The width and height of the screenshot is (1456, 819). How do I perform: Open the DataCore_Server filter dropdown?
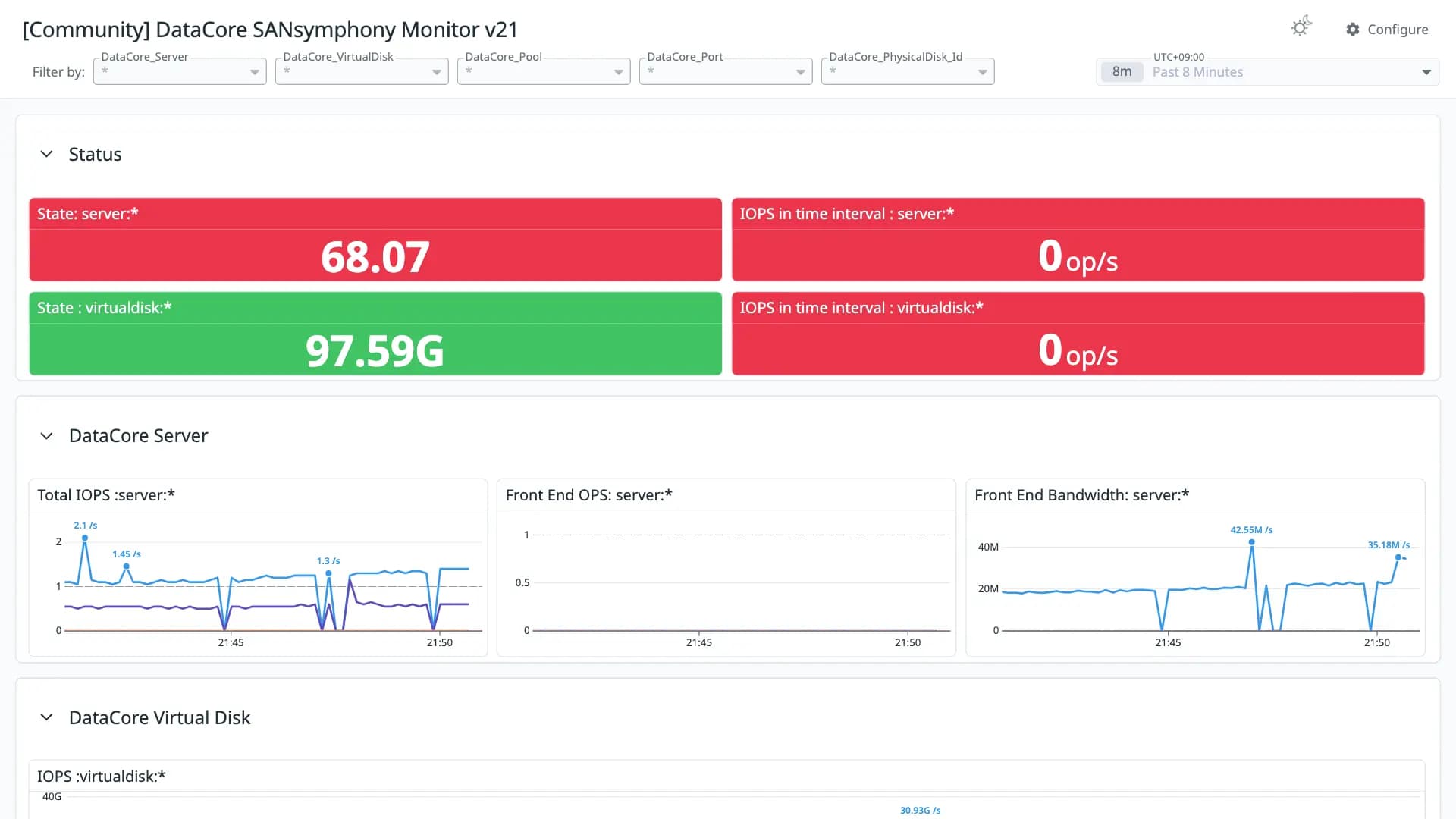180,71
